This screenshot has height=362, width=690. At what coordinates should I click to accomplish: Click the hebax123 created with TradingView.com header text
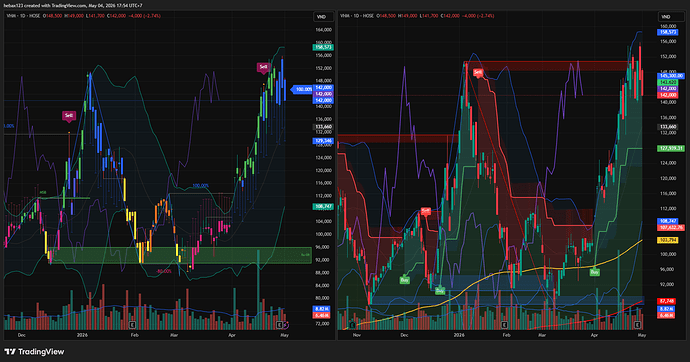pos(73,5)
